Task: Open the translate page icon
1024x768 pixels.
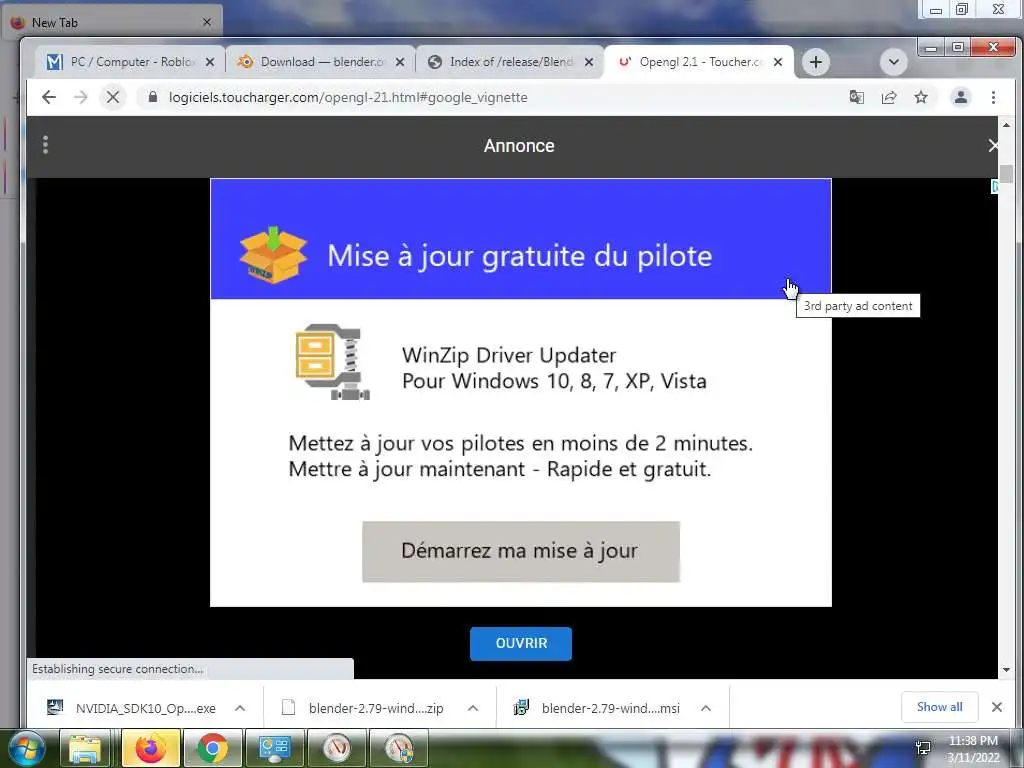Action: (856, 97)
